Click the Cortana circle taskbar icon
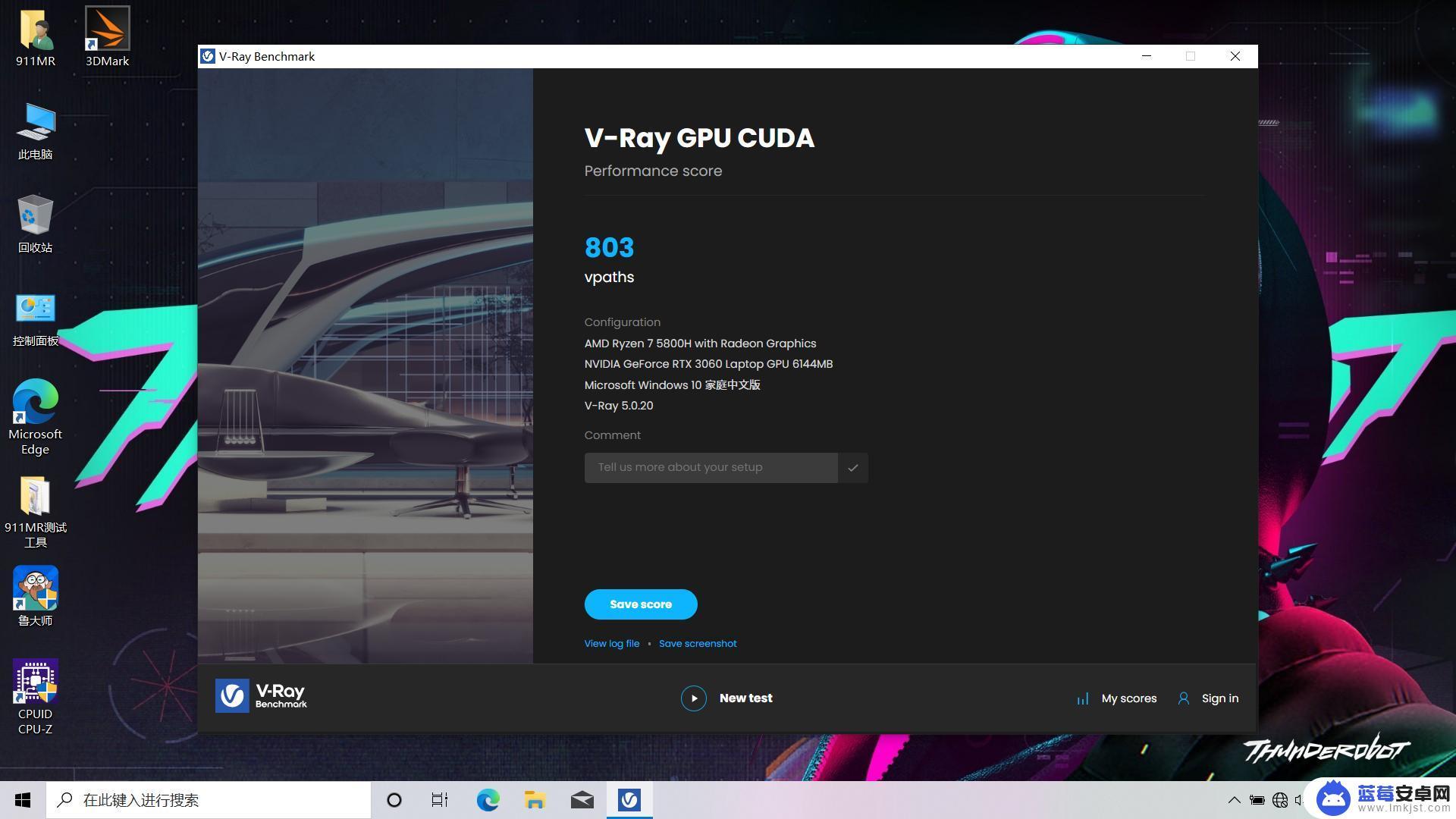The width and height of the screenshot is (1456, 819). pos(394,800)
